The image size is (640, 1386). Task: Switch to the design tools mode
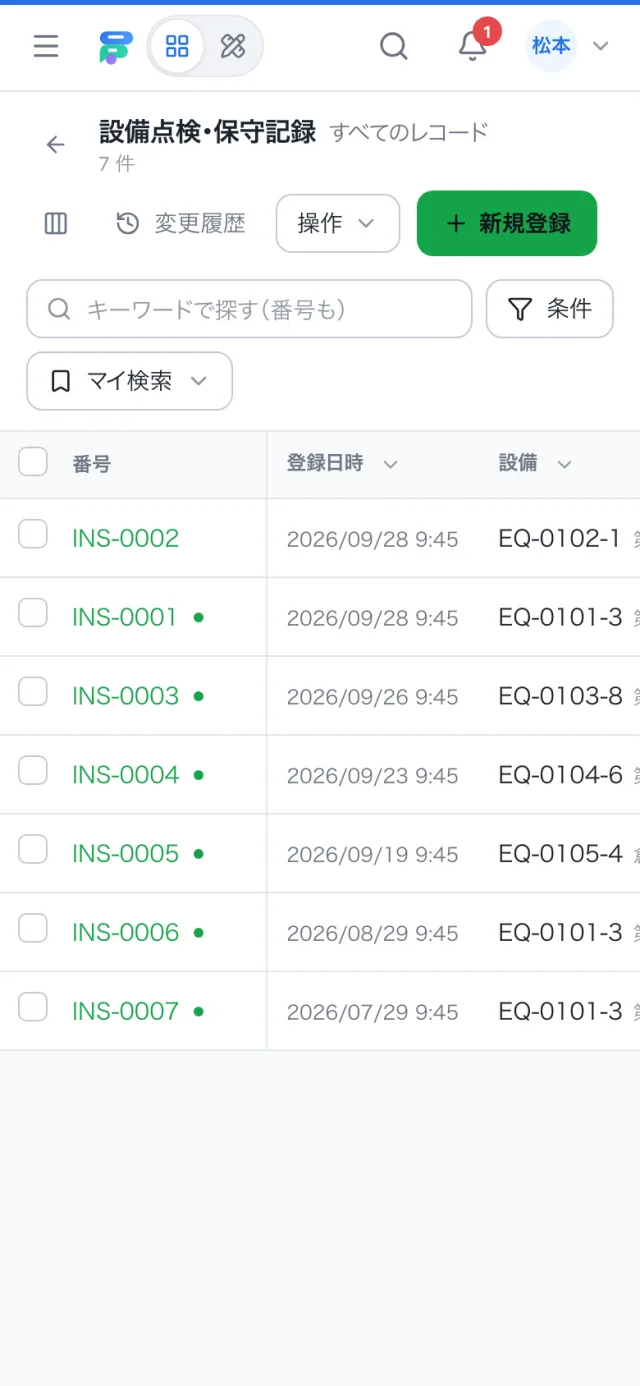tap(233, 46)
